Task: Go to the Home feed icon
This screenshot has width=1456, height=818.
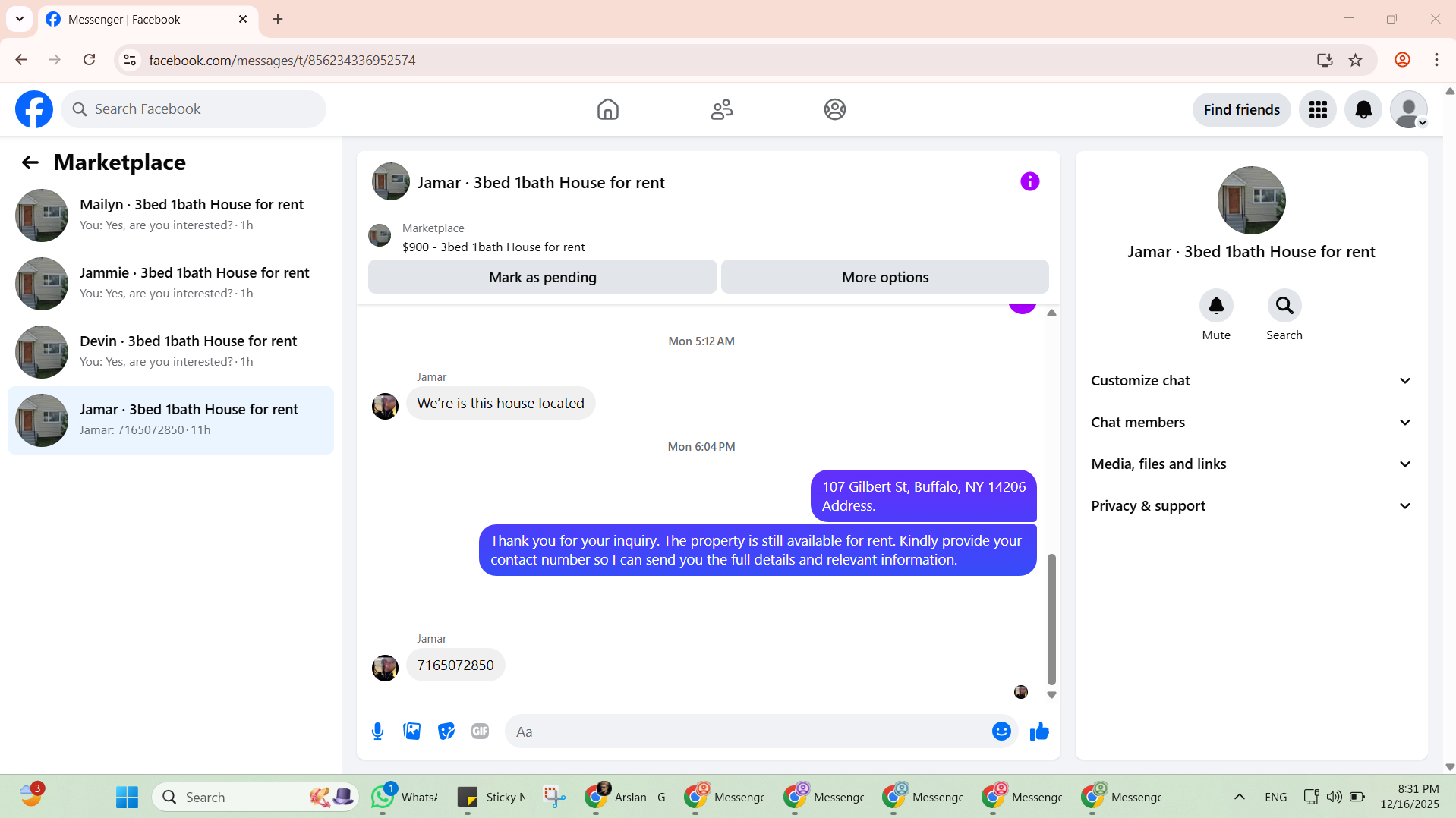Action: (607, 109)
